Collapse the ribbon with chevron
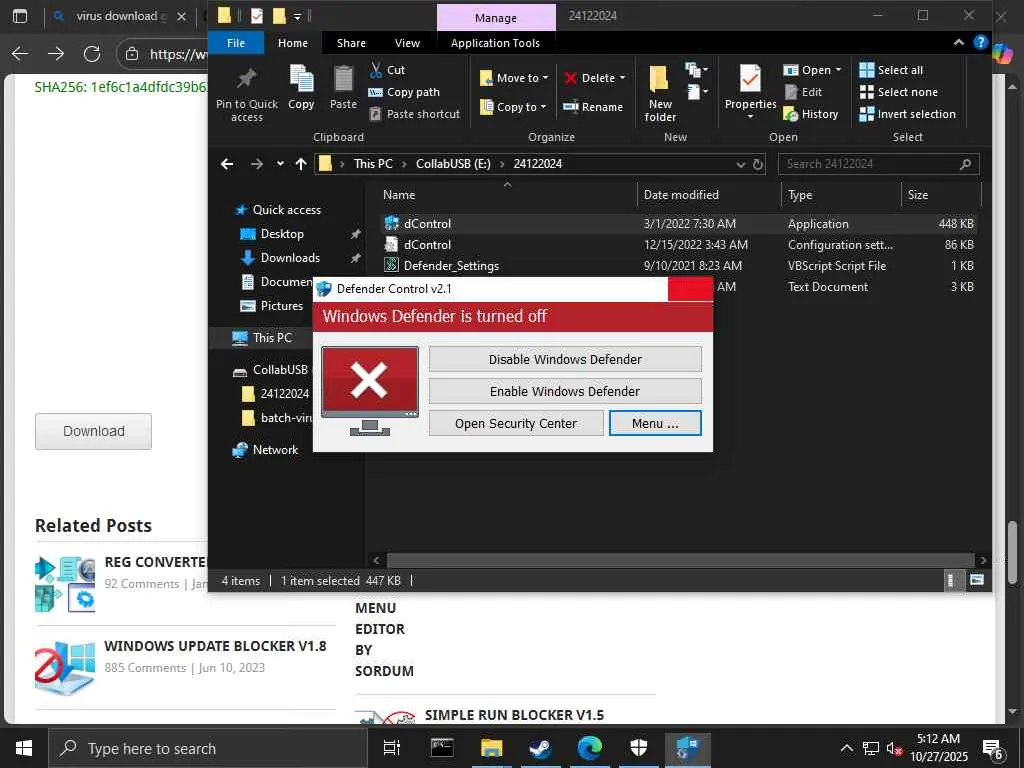The width and height of the screenshot is (1024, 768). (x=958, y=42)
